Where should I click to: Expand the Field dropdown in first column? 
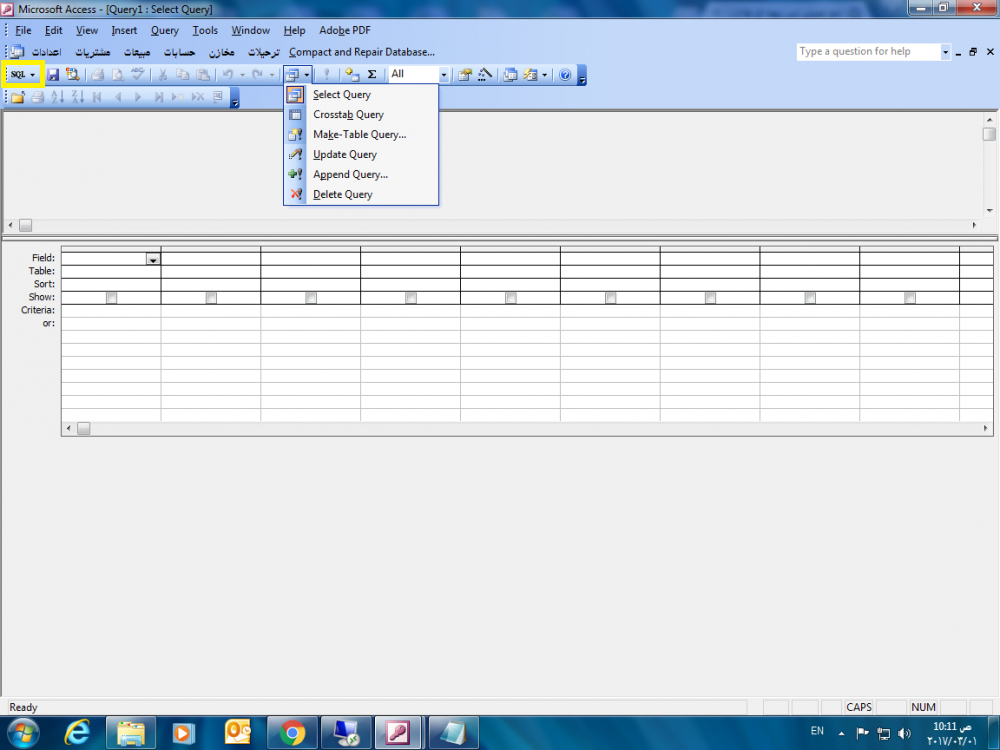(x=153, y=259)
